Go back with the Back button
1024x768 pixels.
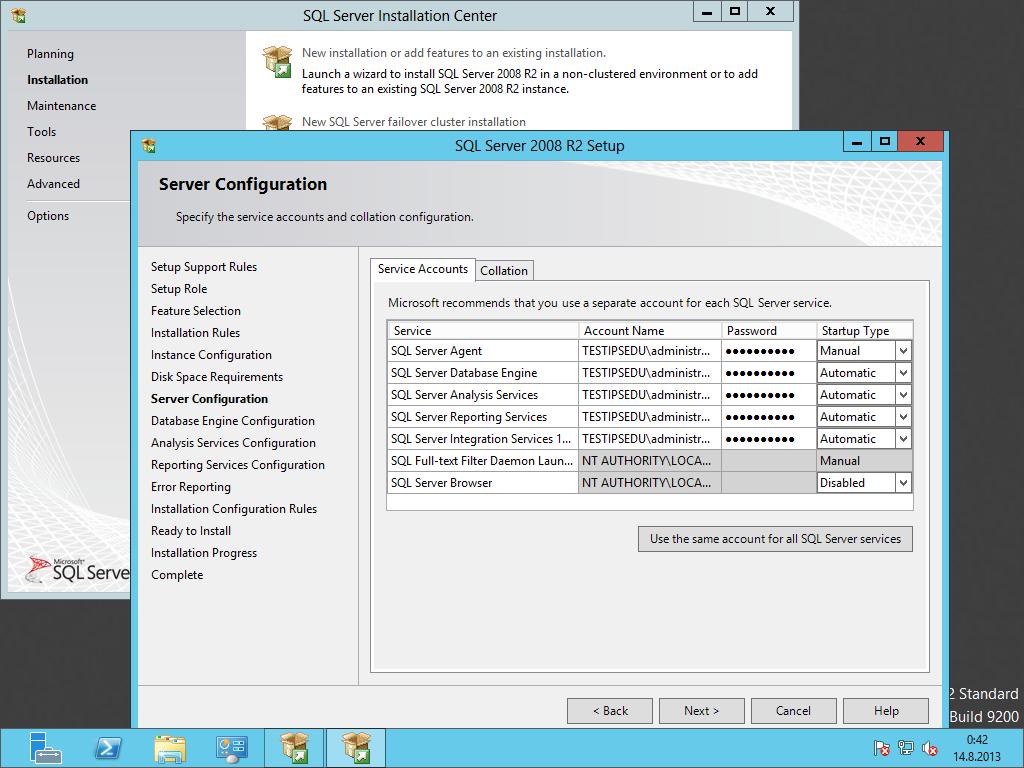point(610,711)
